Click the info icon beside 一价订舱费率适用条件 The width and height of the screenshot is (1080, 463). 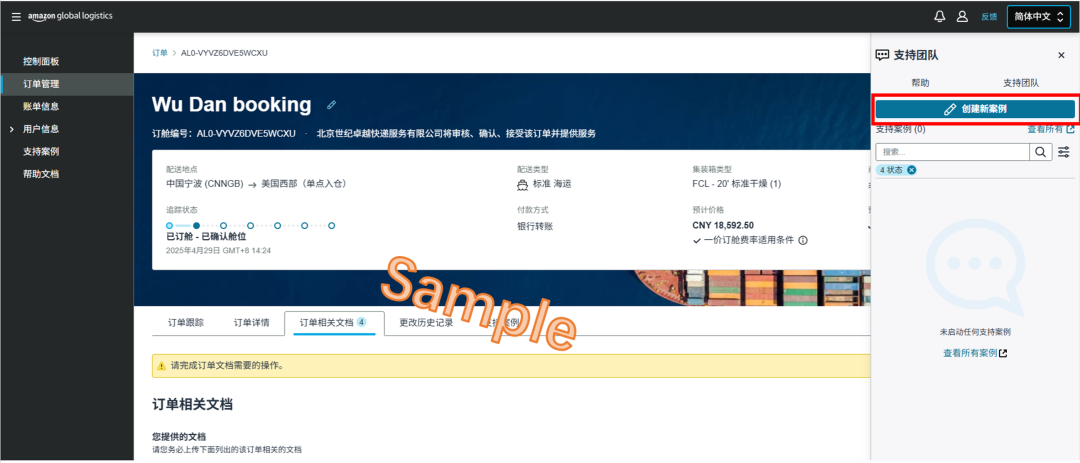tap(803, 240)
